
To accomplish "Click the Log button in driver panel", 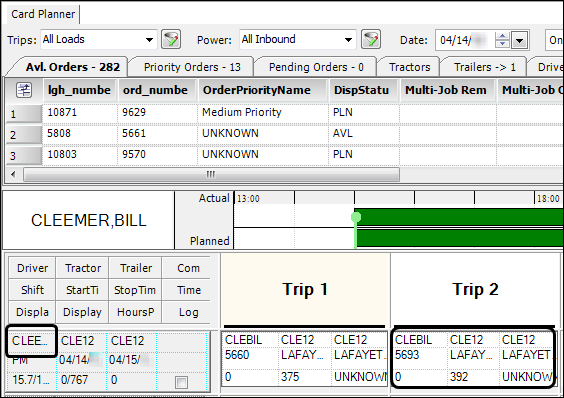I will (188, 312).
